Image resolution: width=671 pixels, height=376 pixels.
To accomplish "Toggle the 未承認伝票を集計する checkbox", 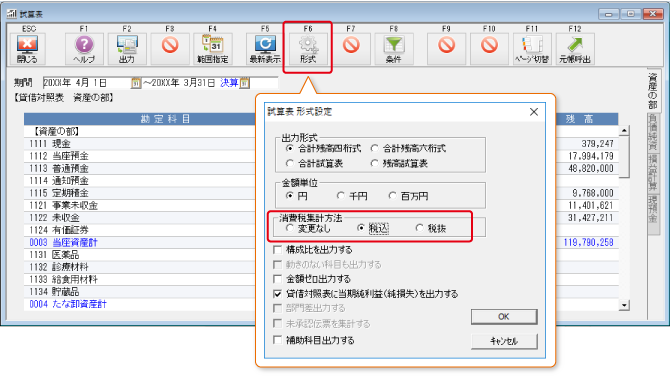I will pos(278,323).
